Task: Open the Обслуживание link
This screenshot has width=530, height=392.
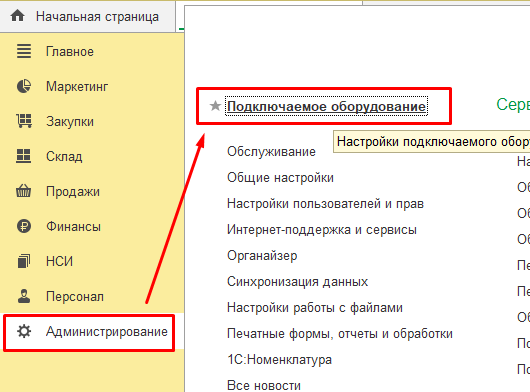Action: [x=271, y=151]
